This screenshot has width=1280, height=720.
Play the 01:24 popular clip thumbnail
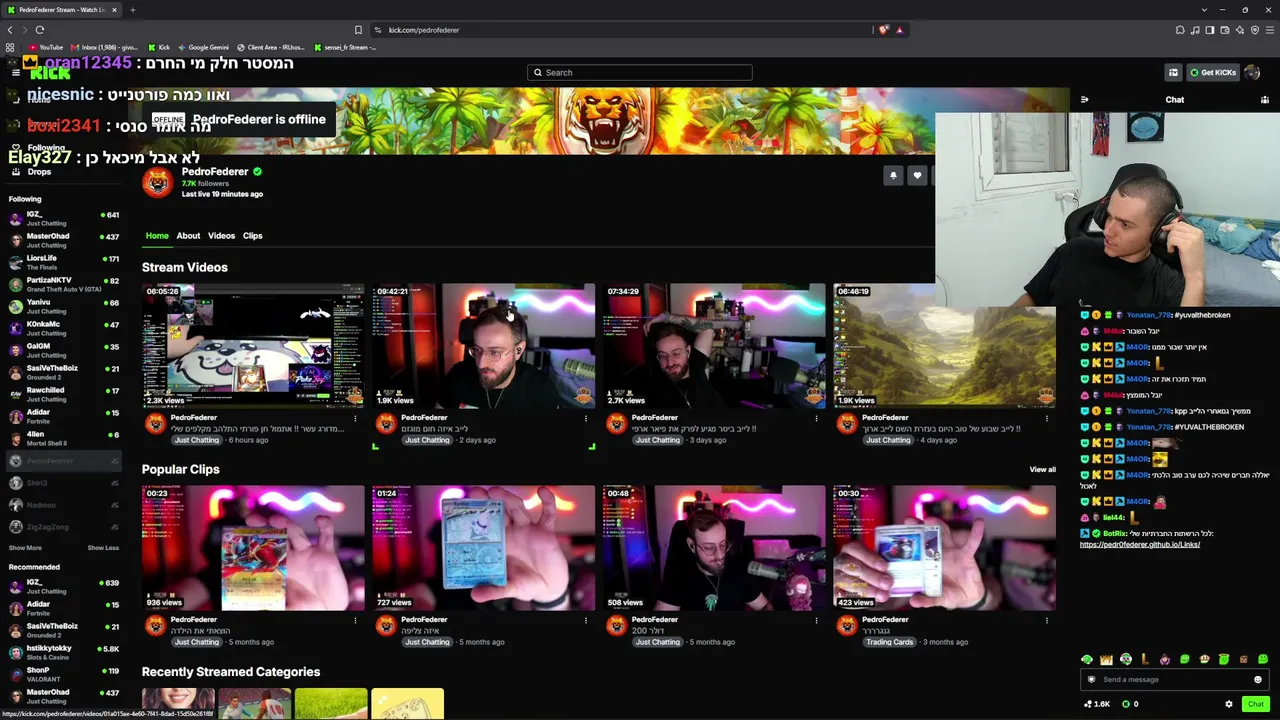click(484, 548)
